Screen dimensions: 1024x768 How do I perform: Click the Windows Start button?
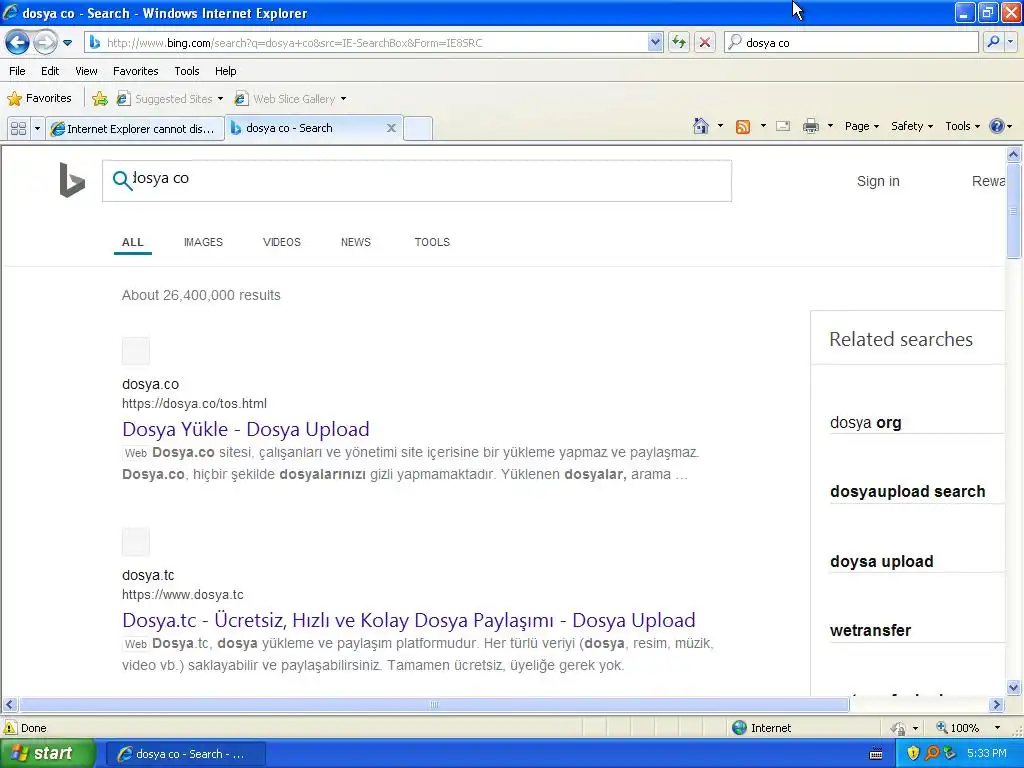(x=48, y=754)
